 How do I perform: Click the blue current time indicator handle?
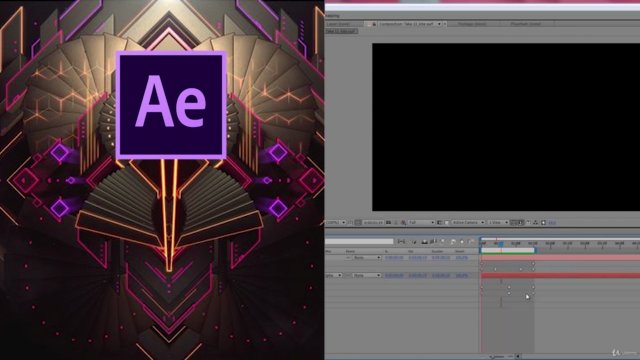coord(501,244)
